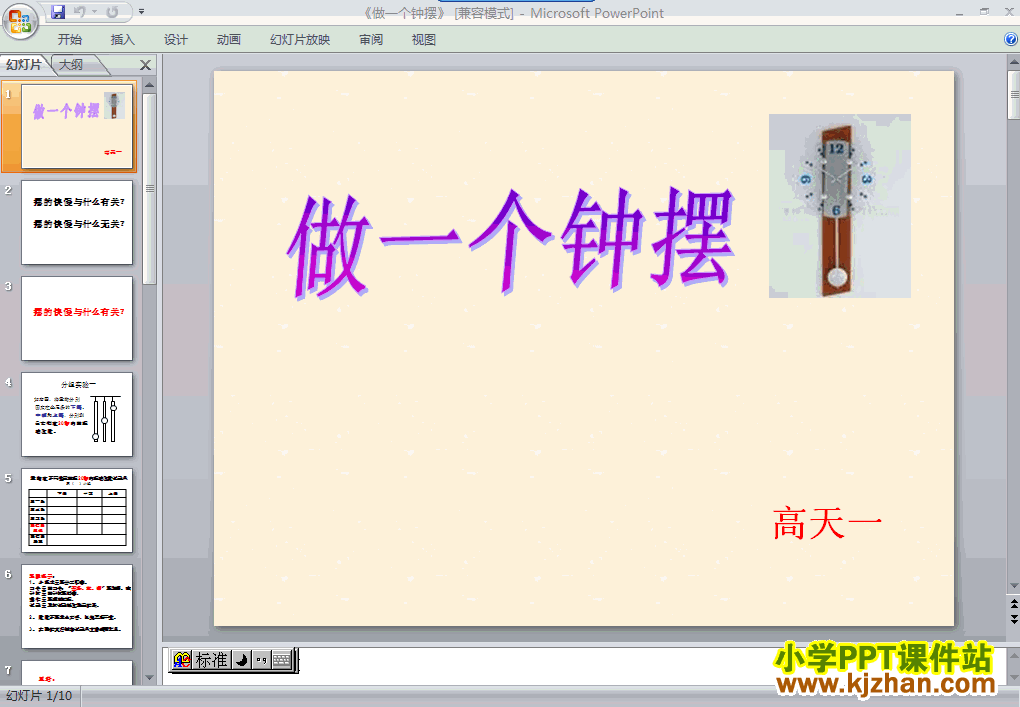Viewport: 1020px width, 707px height.
Task: Go to next slide with double-down arrow
Action: (1013, 619)
